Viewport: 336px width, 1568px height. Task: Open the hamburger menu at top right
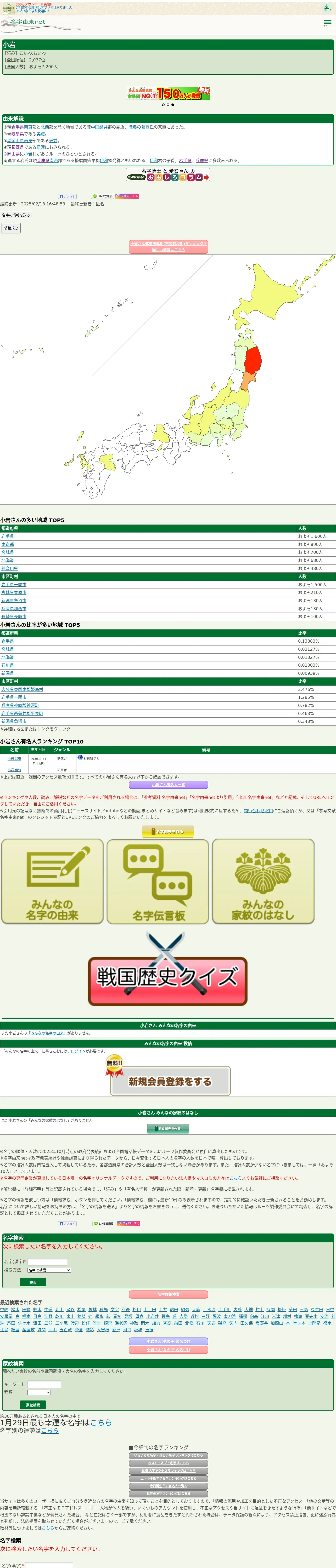(x=327, y=23)
